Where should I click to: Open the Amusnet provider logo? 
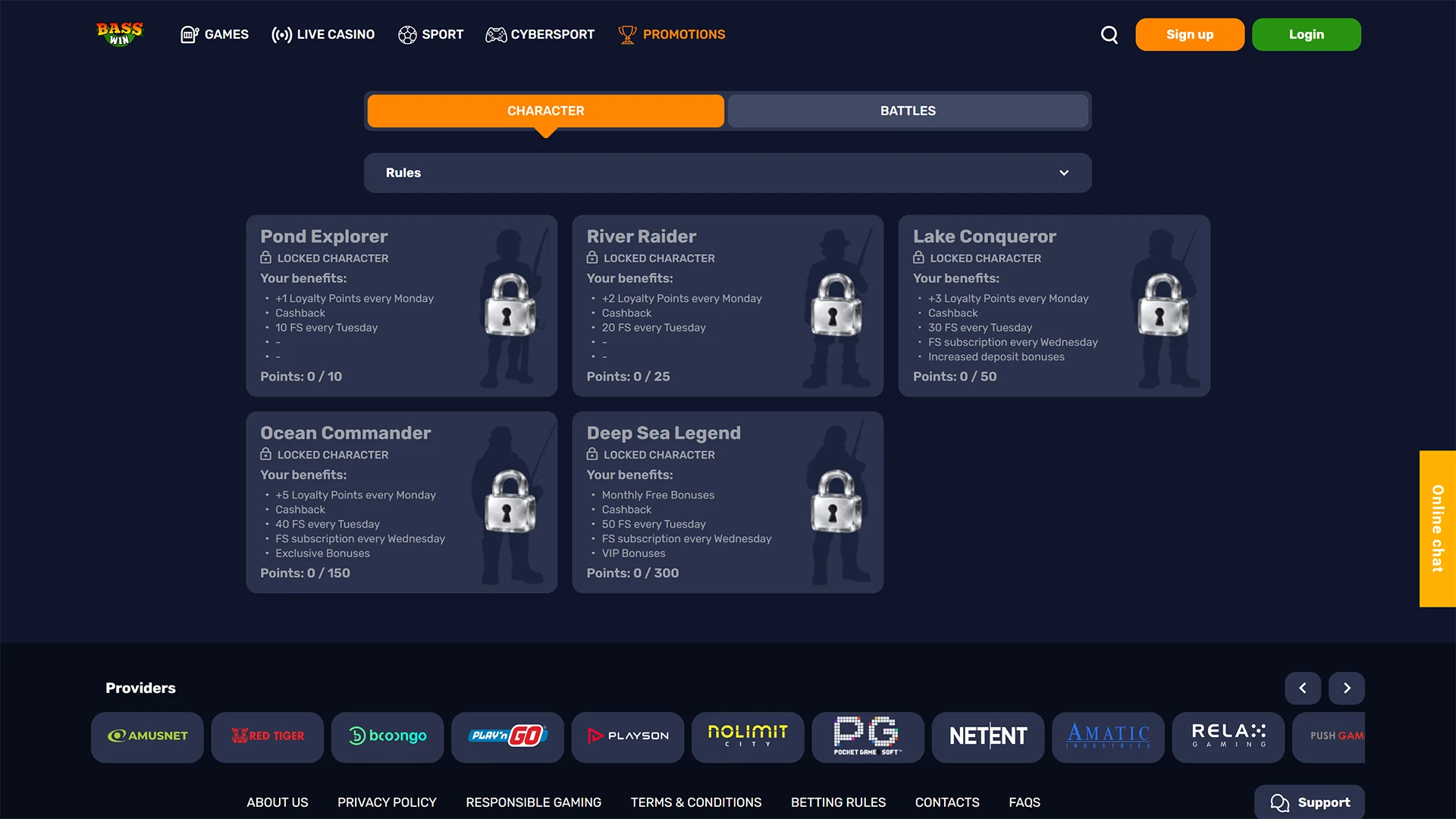click(x=147, y=736)
